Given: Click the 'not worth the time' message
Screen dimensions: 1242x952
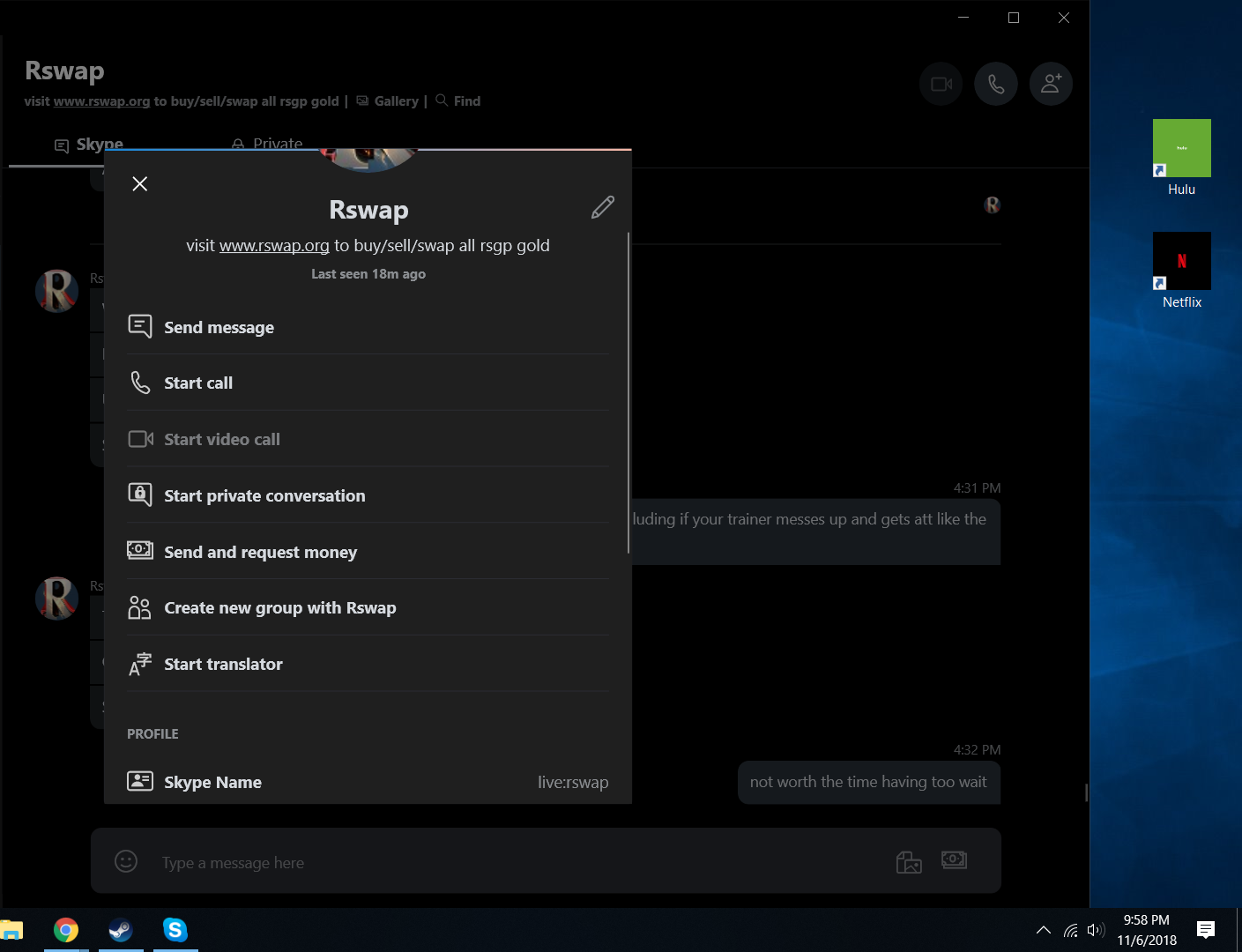Looking at the screenshot, I should point(868,782).
